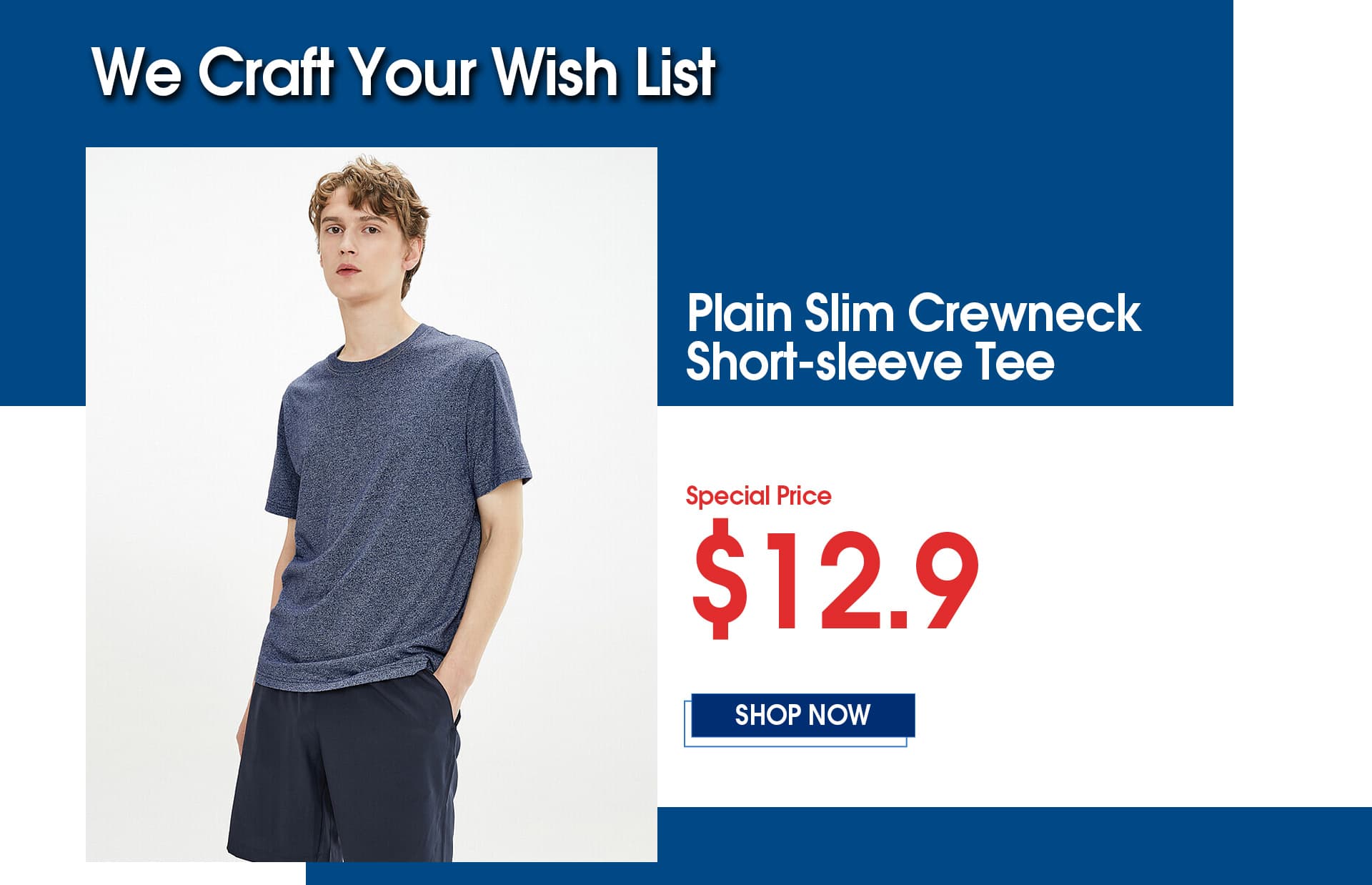
Task: Click the word 'Plain' in product title
Action: [740, 313]
